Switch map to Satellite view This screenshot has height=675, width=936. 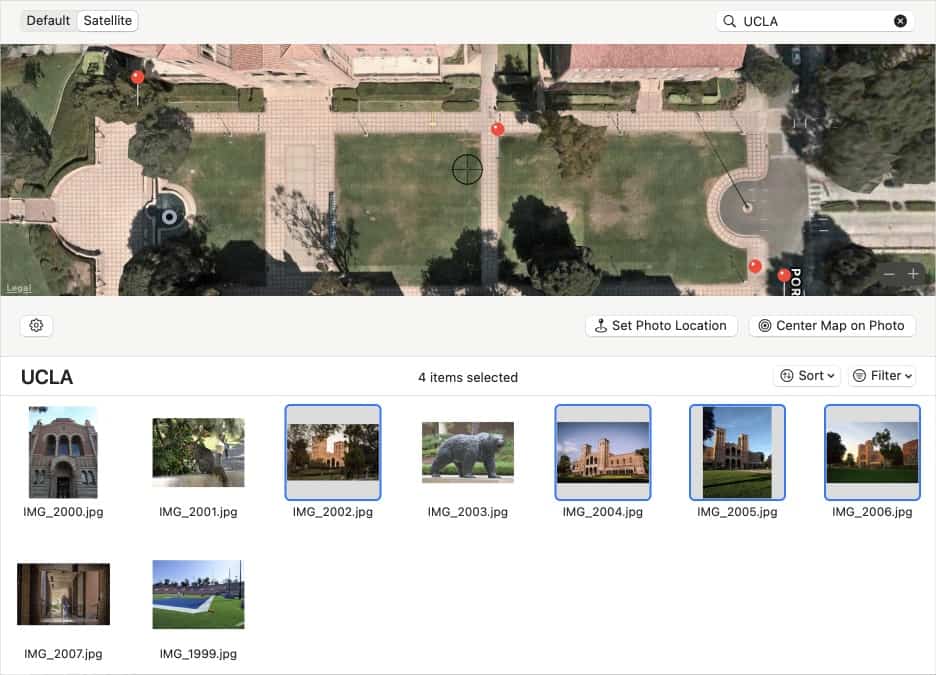click(107, 20)
